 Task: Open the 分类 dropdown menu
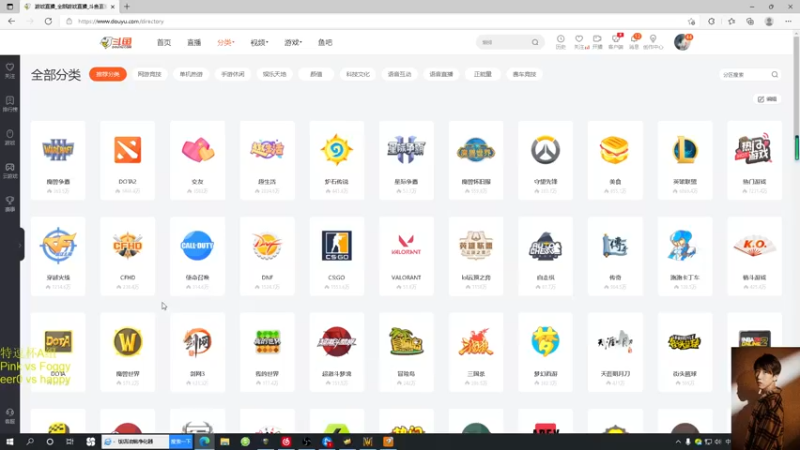[226, 43]
